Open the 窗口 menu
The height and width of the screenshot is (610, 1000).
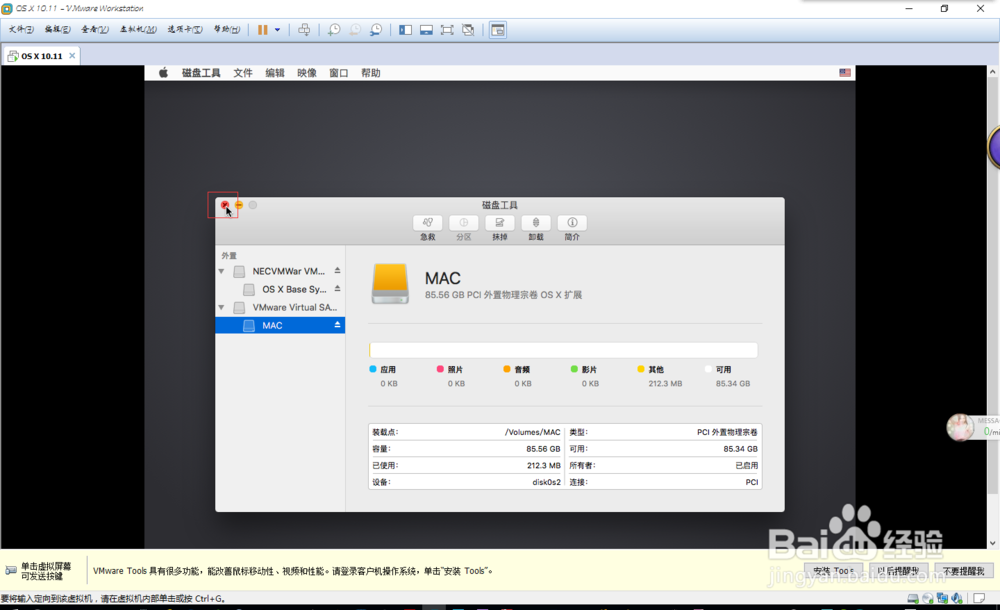point(339,73)
